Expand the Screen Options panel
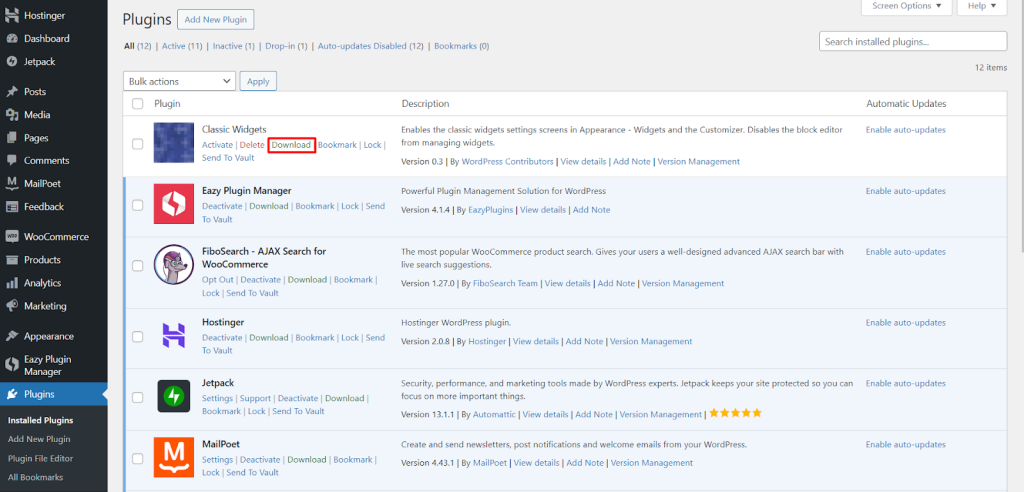The height and width of the screenshot is (492, 1024). [906, 6]
